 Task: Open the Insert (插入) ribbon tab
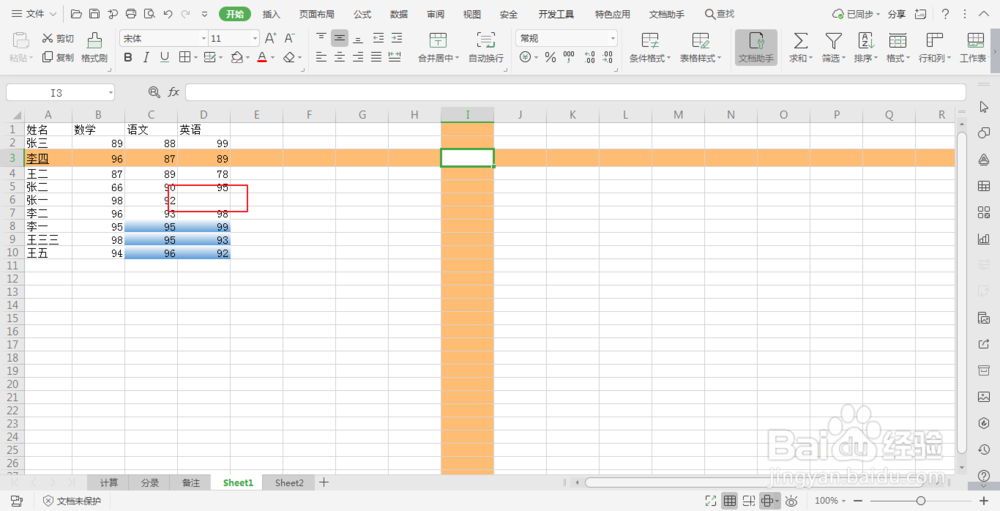click(x=272, y=14)
